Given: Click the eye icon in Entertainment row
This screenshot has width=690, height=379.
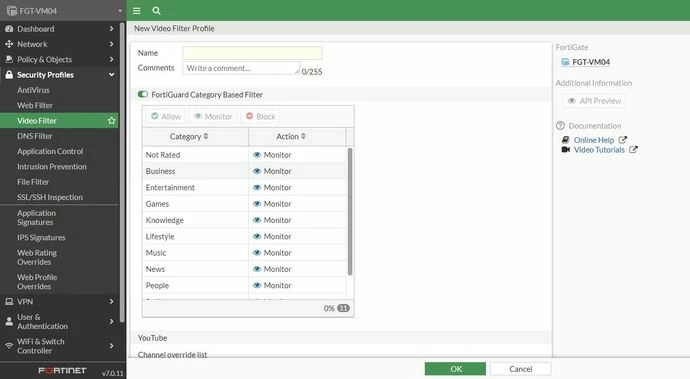Looking at the screenshot, I should tap(257, 188).
